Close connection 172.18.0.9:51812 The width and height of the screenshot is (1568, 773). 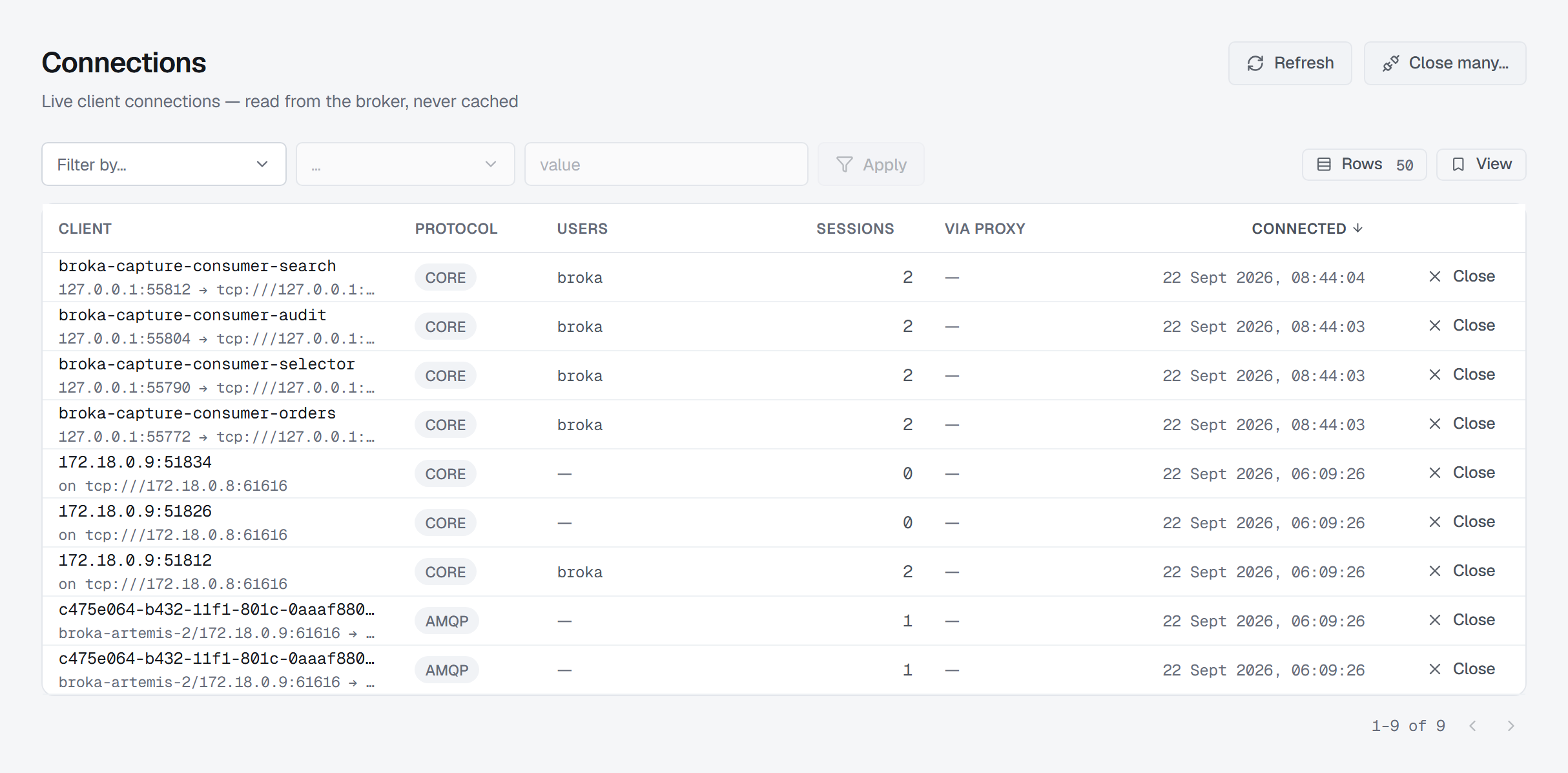click(x=1462, y=571)
